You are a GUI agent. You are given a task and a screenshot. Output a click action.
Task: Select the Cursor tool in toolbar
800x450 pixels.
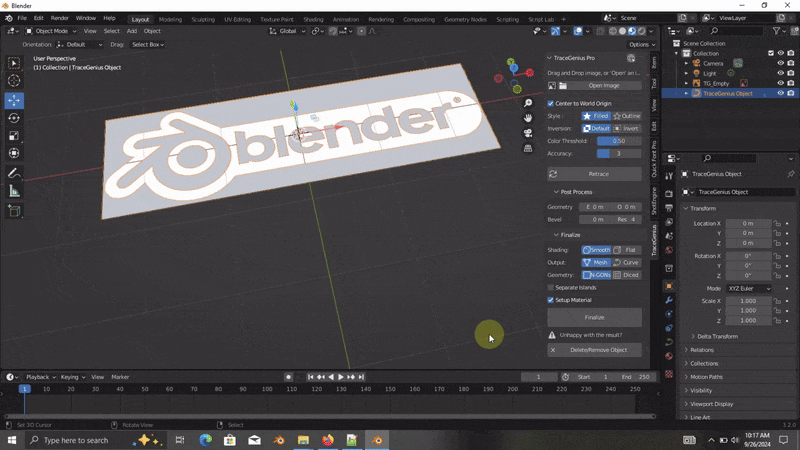pos(14,81)
